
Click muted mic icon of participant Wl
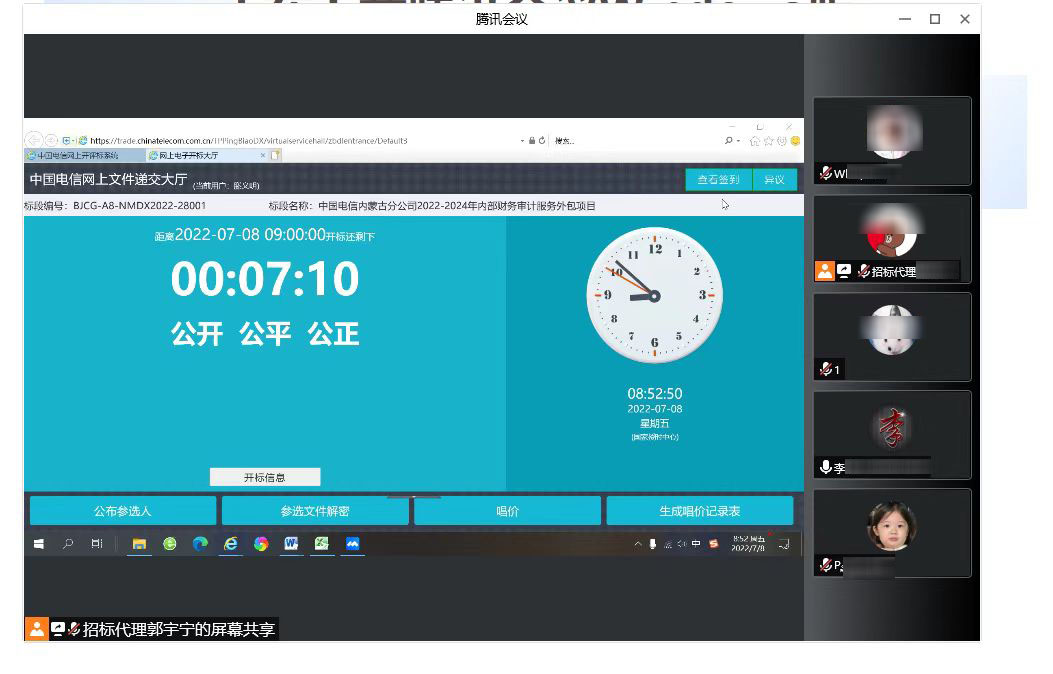(x=826, y=173)
